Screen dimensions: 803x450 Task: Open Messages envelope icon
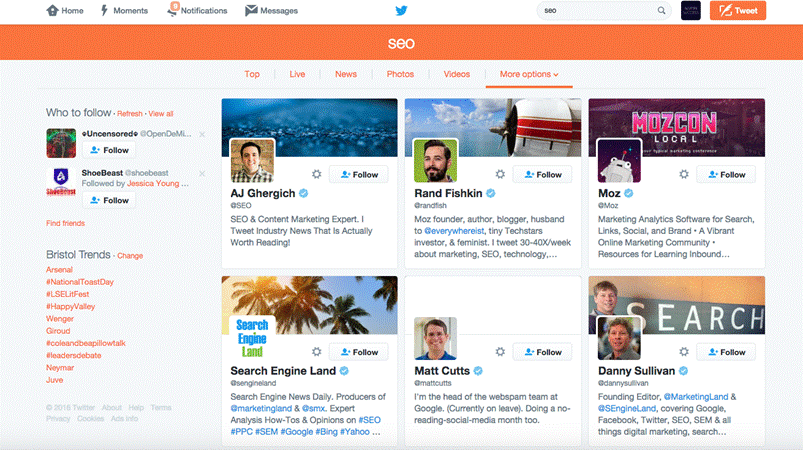tap(251, 11)
